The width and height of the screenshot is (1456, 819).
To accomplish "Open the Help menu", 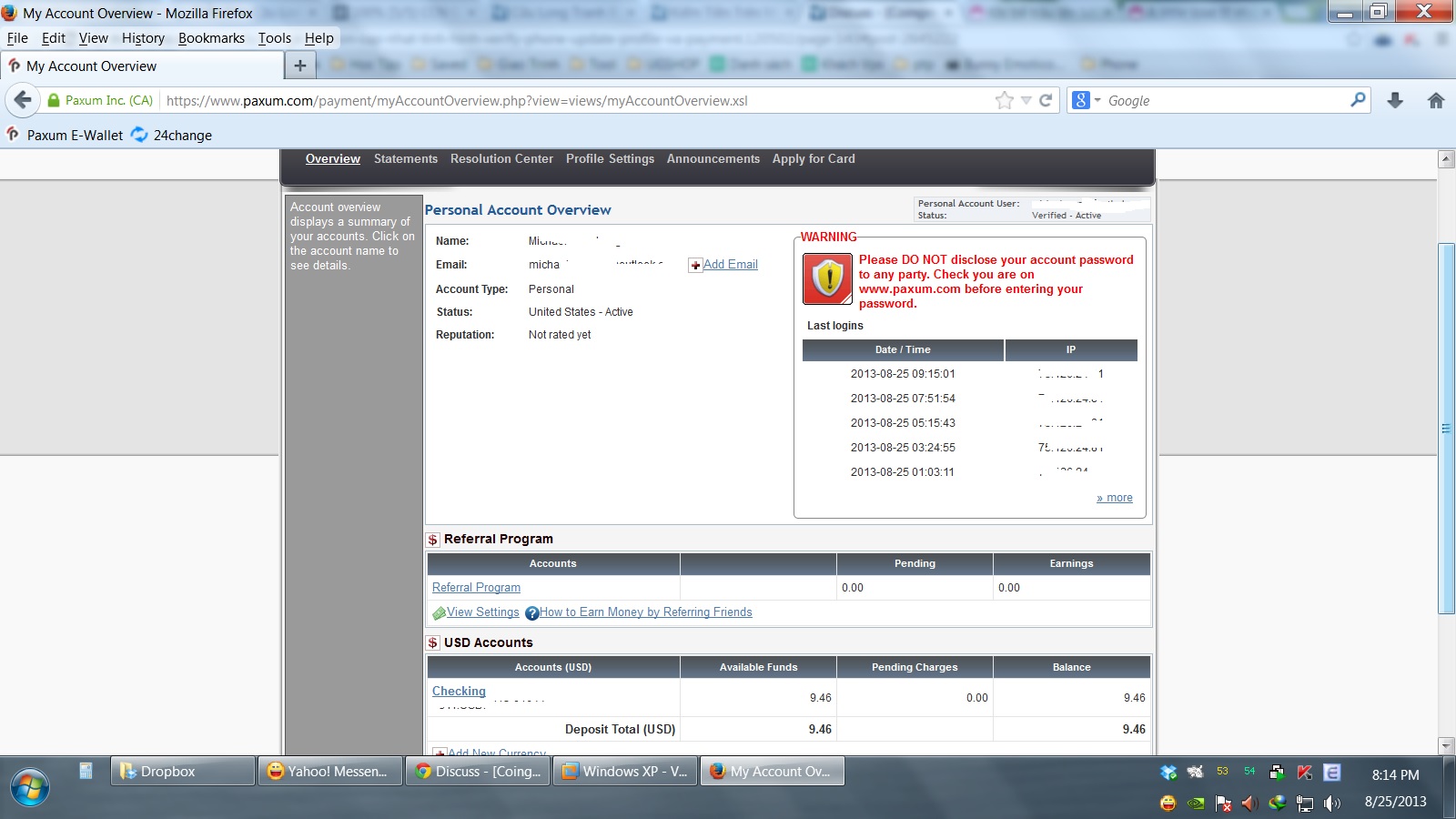I will point(319,38).
